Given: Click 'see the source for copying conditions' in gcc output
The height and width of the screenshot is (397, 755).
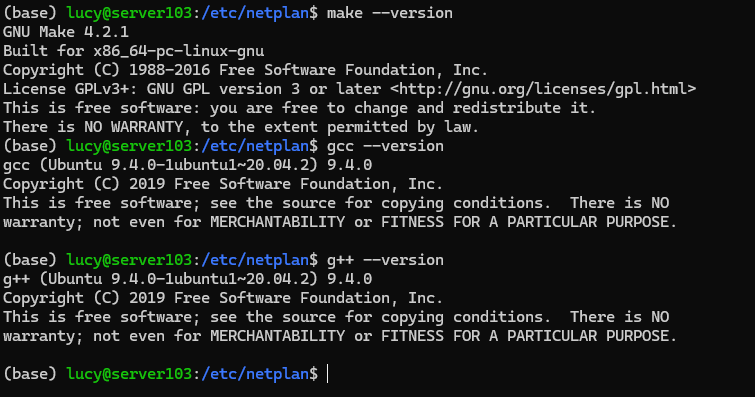Looking at the screenshot, I should click(x=380, y=203).
